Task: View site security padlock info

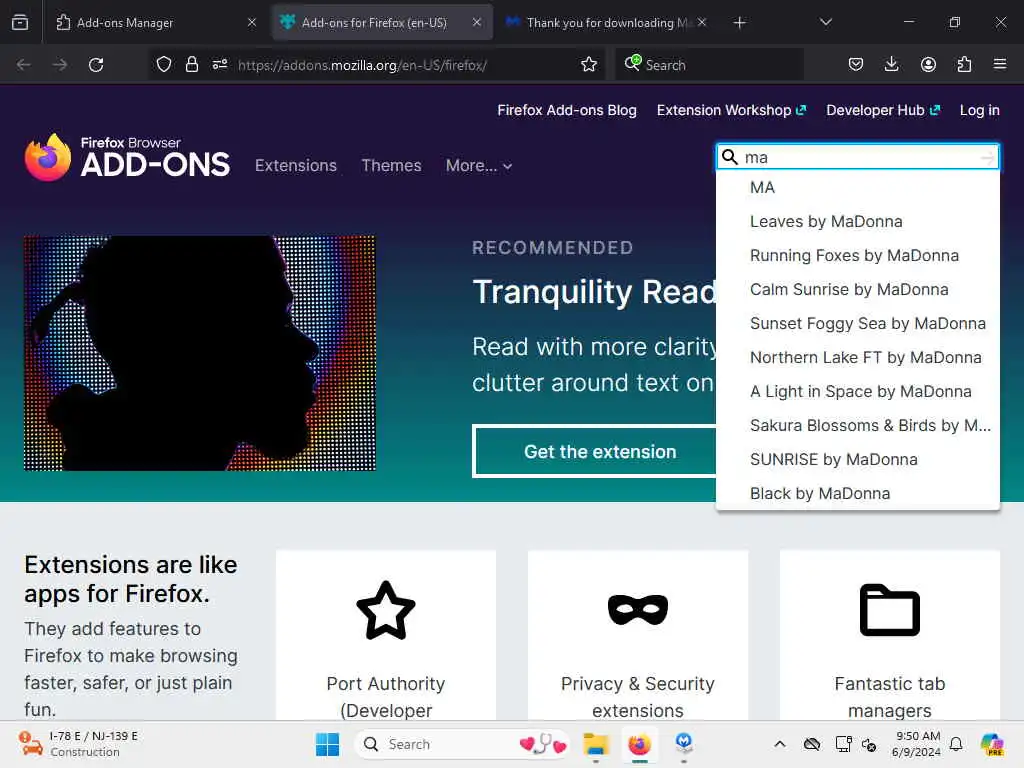Action: coord(192,64)
